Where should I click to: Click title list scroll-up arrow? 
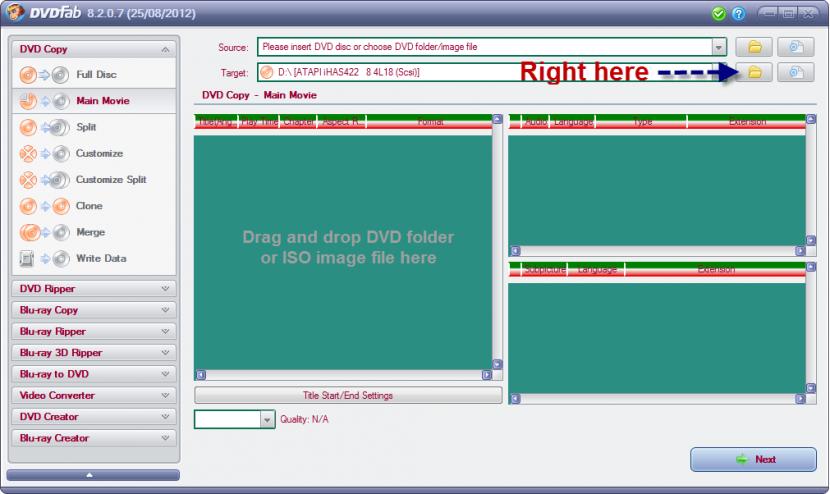tap(497, 119)
